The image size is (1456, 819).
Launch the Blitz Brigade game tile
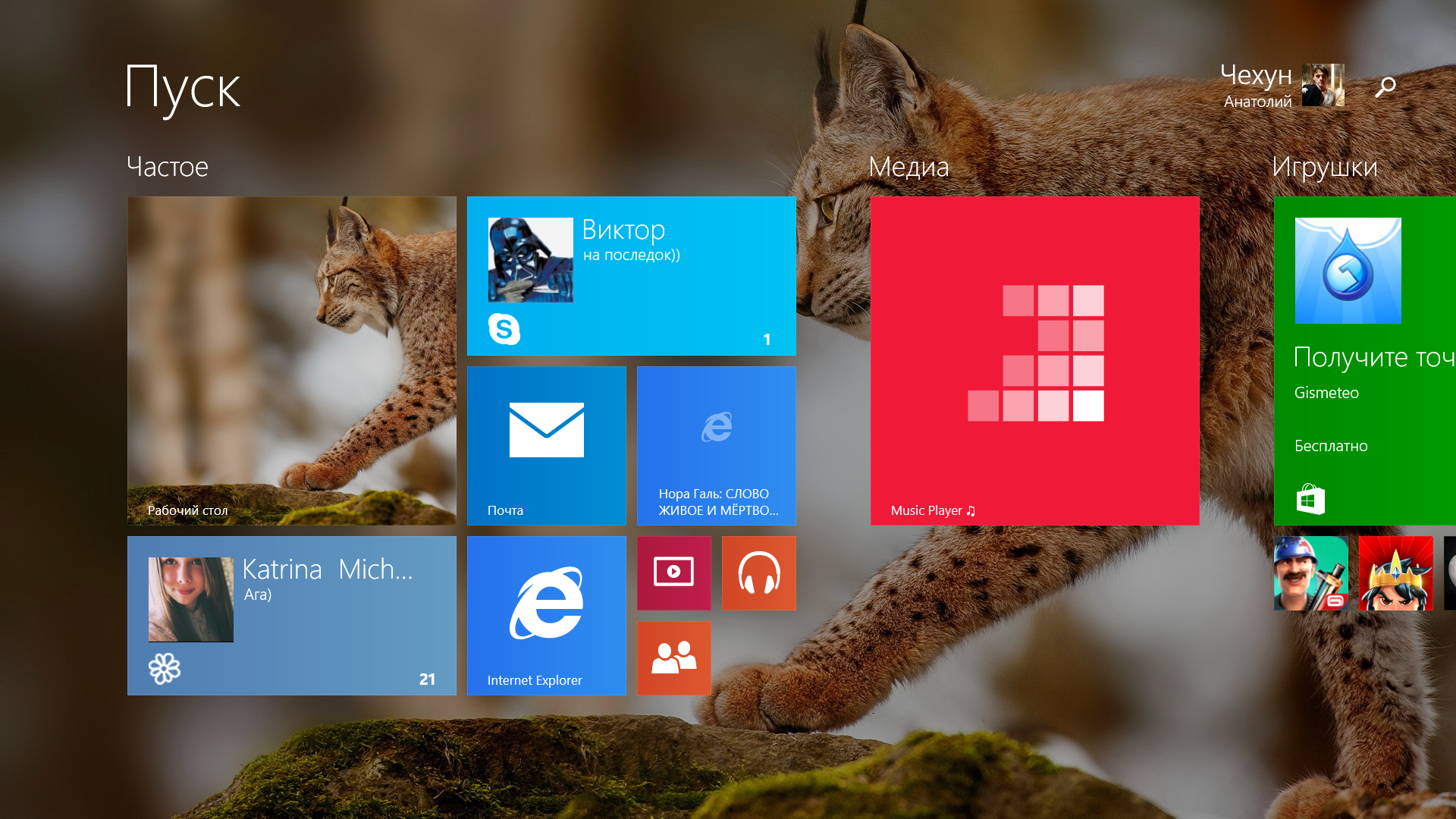[1311, 573]
